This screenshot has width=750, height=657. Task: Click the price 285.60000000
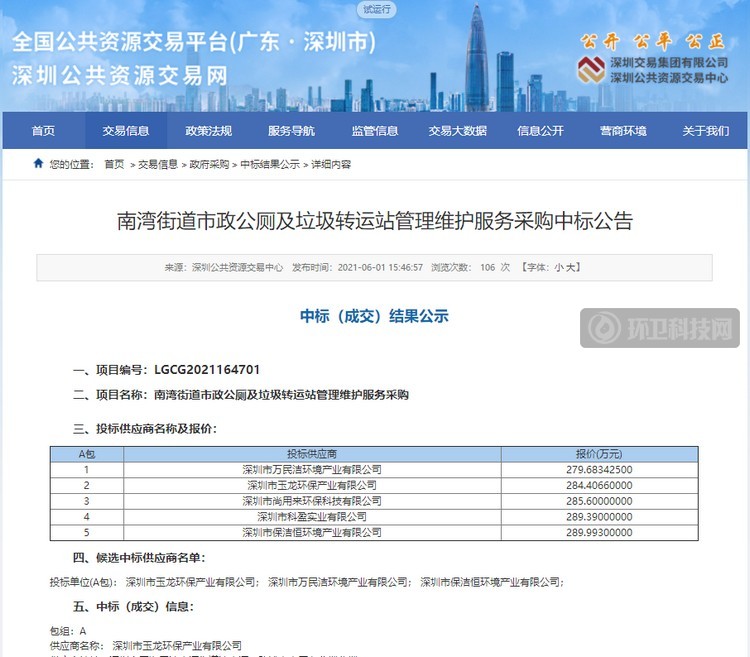[599, 501]
